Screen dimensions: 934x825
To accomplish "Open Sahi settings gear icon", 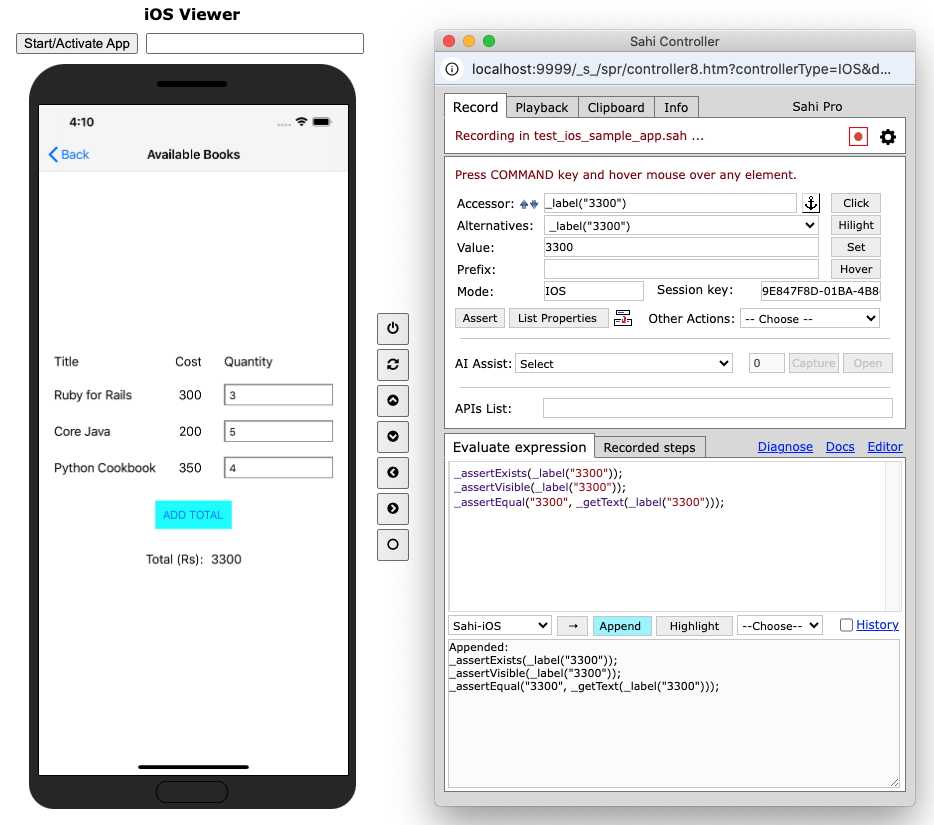I will pos(888,137).
